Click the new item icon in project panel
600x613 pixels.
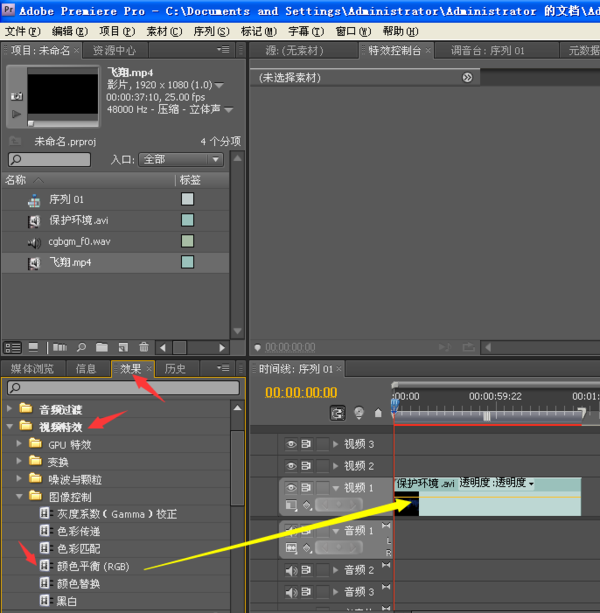coord(122,348)
